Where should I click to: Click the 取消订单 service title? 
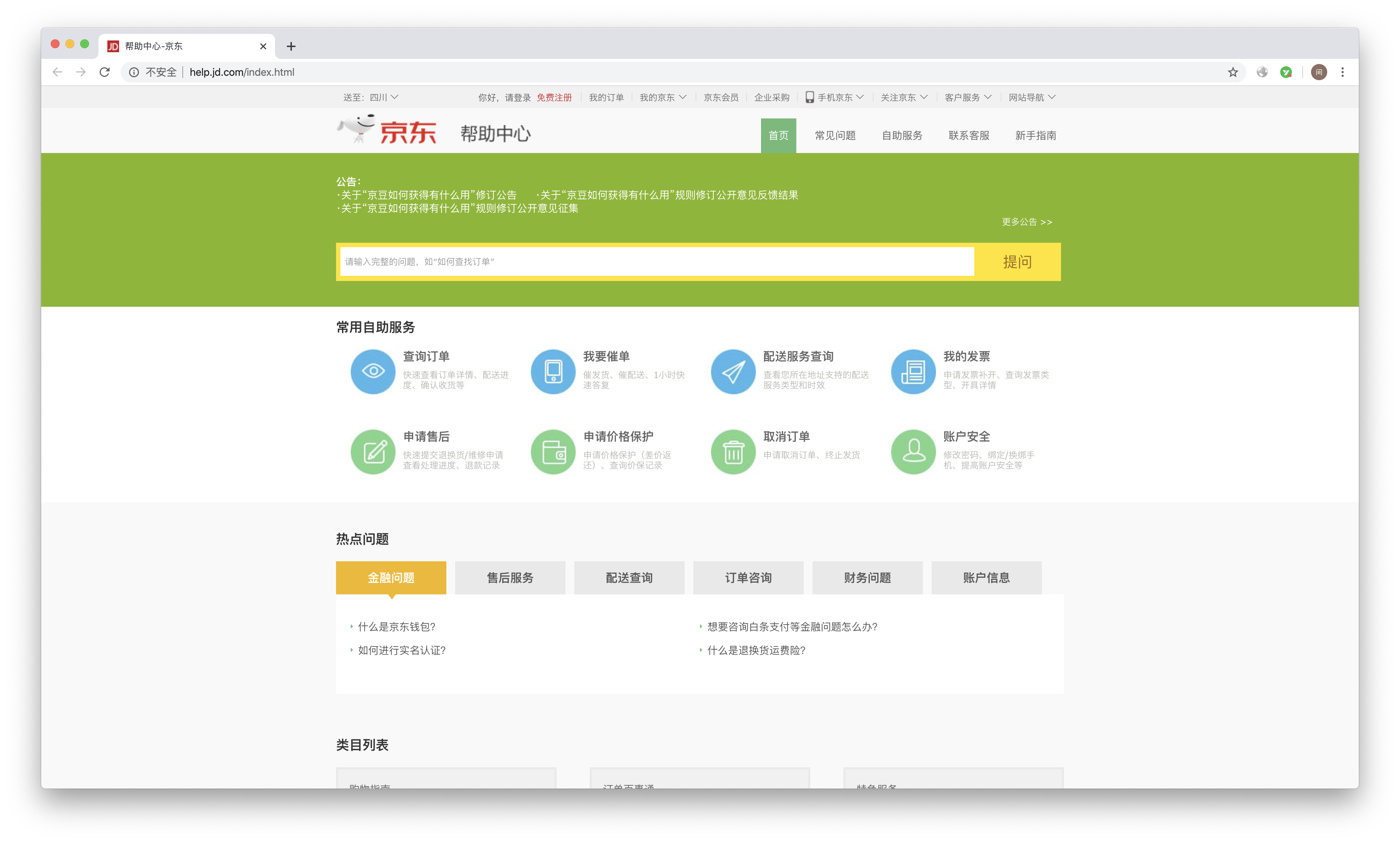(x=786, y=436)
